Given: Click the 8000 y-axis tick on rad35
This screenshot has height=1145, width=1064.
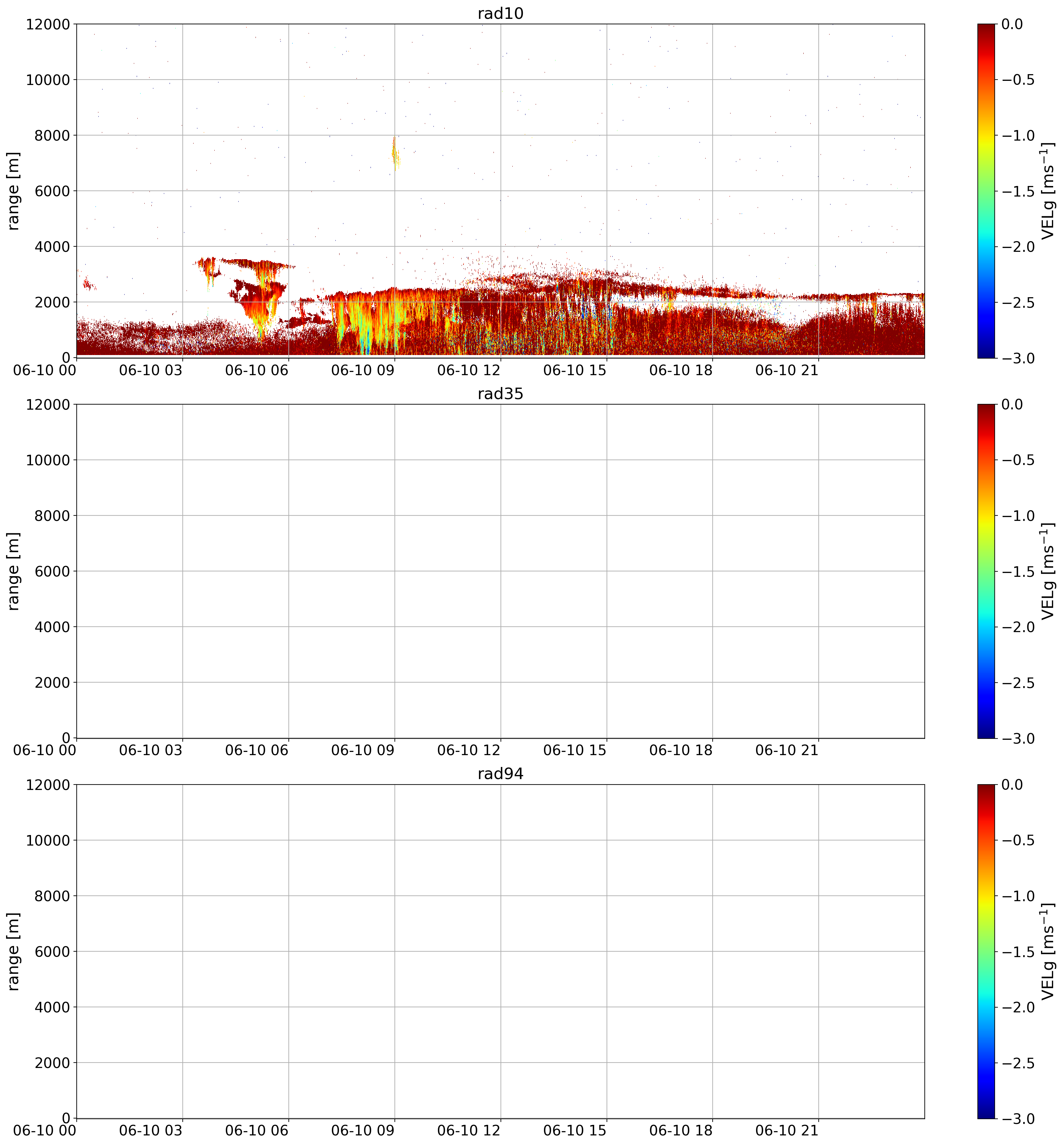Looking at the screenshot, I should point(52,515).
